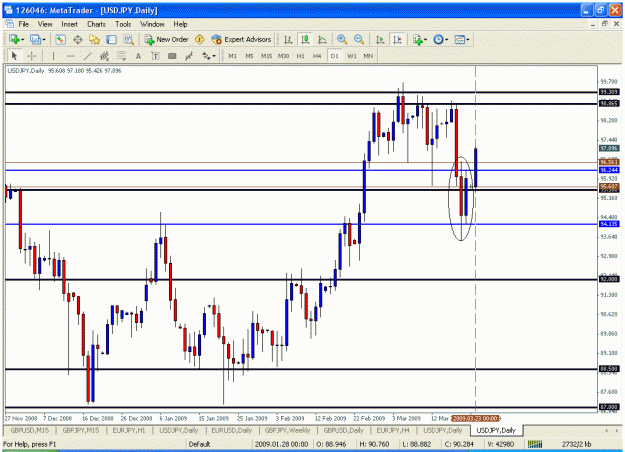Select the Text tool marked A
Viewport: 625px width, 452px height.
(138, 56)
